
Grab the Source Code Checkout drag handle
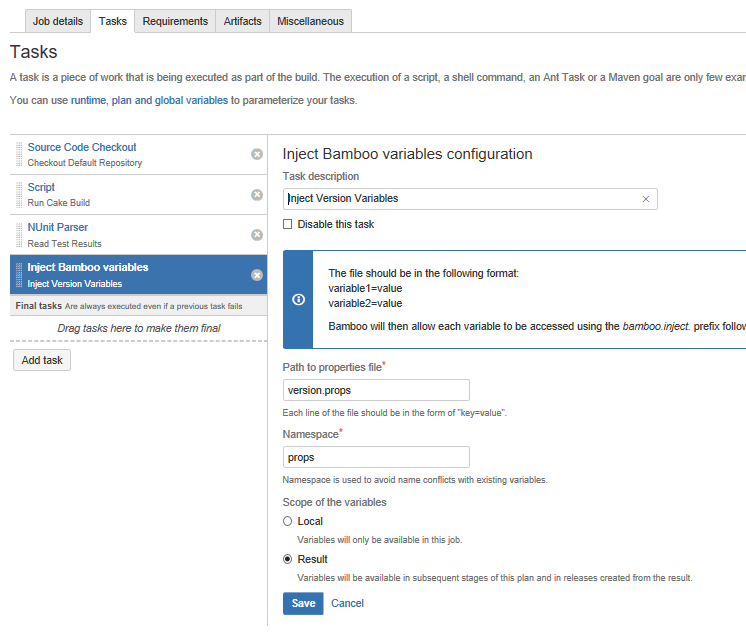[x=19, y=154]
